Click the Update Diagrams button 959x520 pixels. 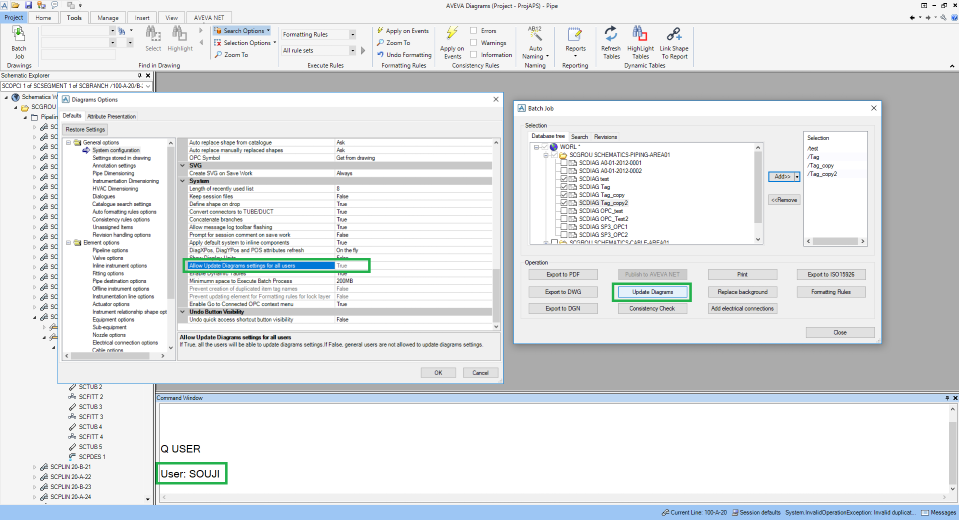[x=652, y=292]
